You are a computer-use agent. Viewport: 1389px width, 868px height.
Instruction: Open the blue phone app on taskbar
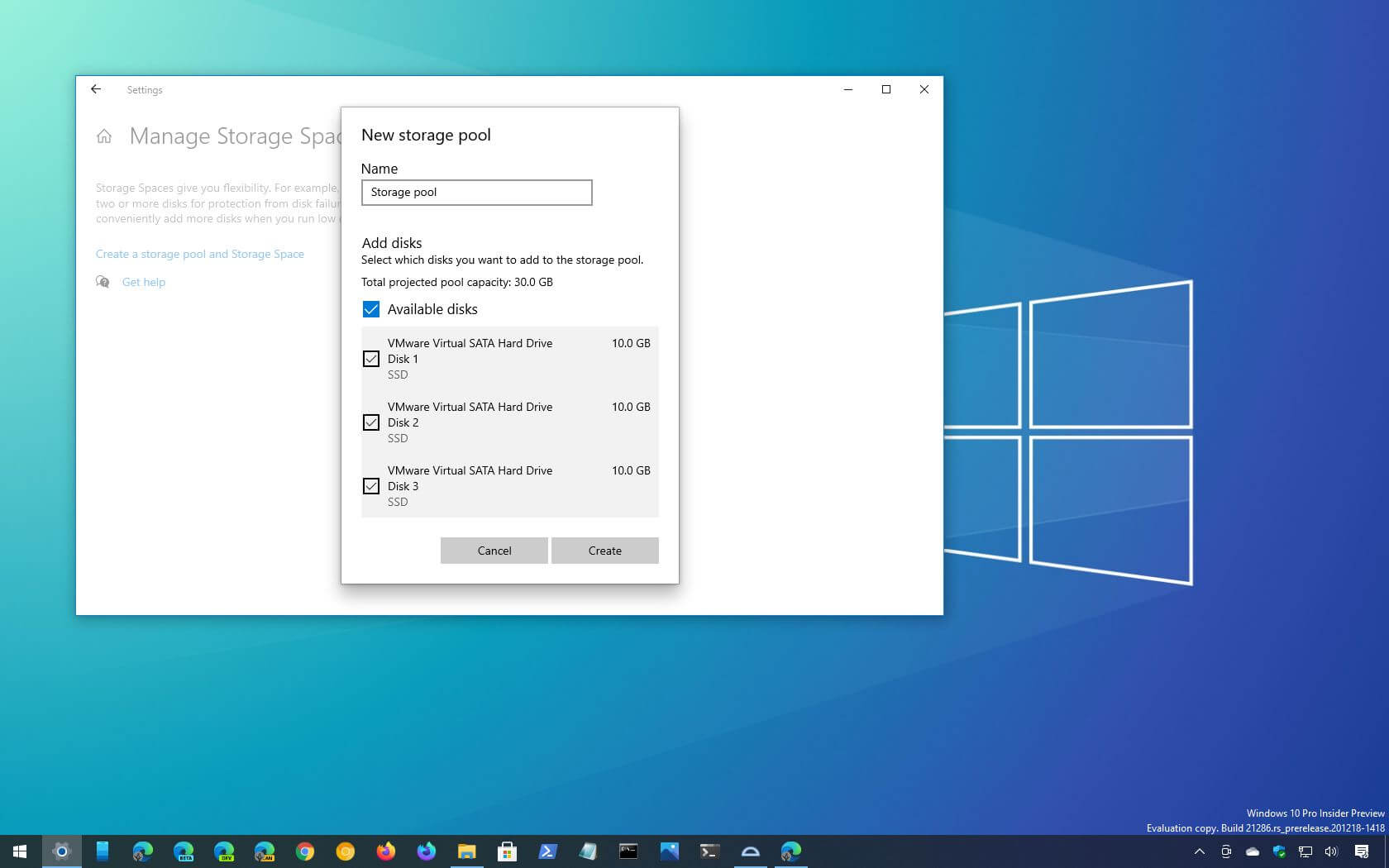102,851
